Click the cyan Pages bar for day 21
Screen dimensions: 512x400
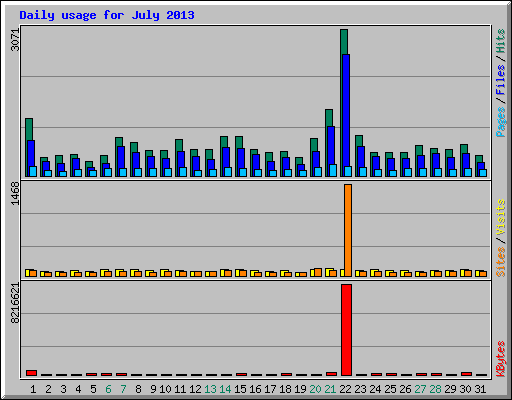[333, 170]
